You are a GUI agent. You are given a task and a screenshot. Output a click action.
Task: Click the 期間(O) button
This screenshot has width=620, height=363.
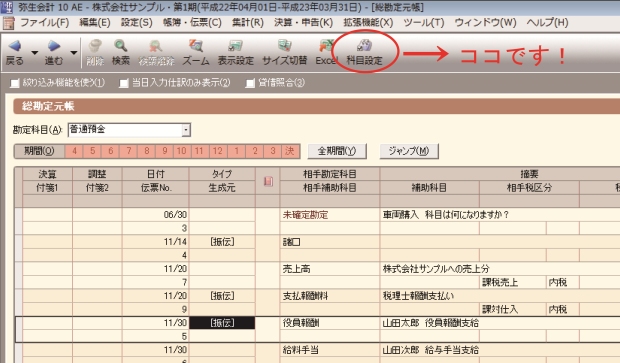(x=39, y=151)
